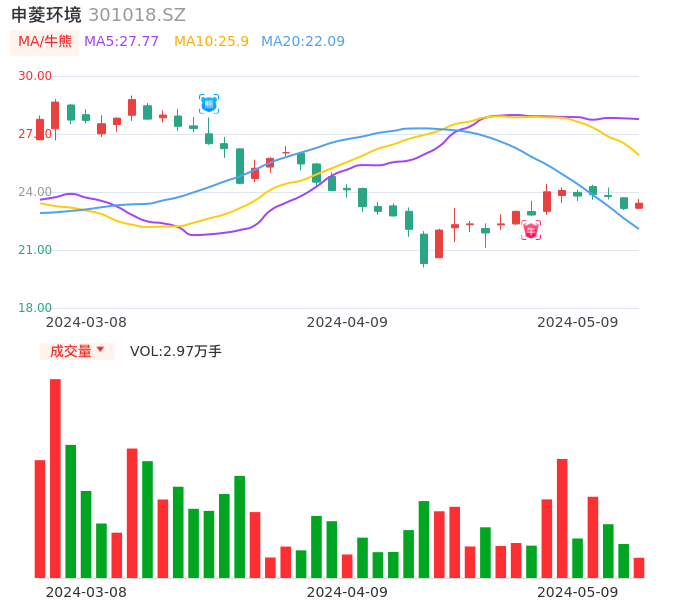
Task: Click the VOL:2.97万手 volume readout
Action: tap(176, 351)
